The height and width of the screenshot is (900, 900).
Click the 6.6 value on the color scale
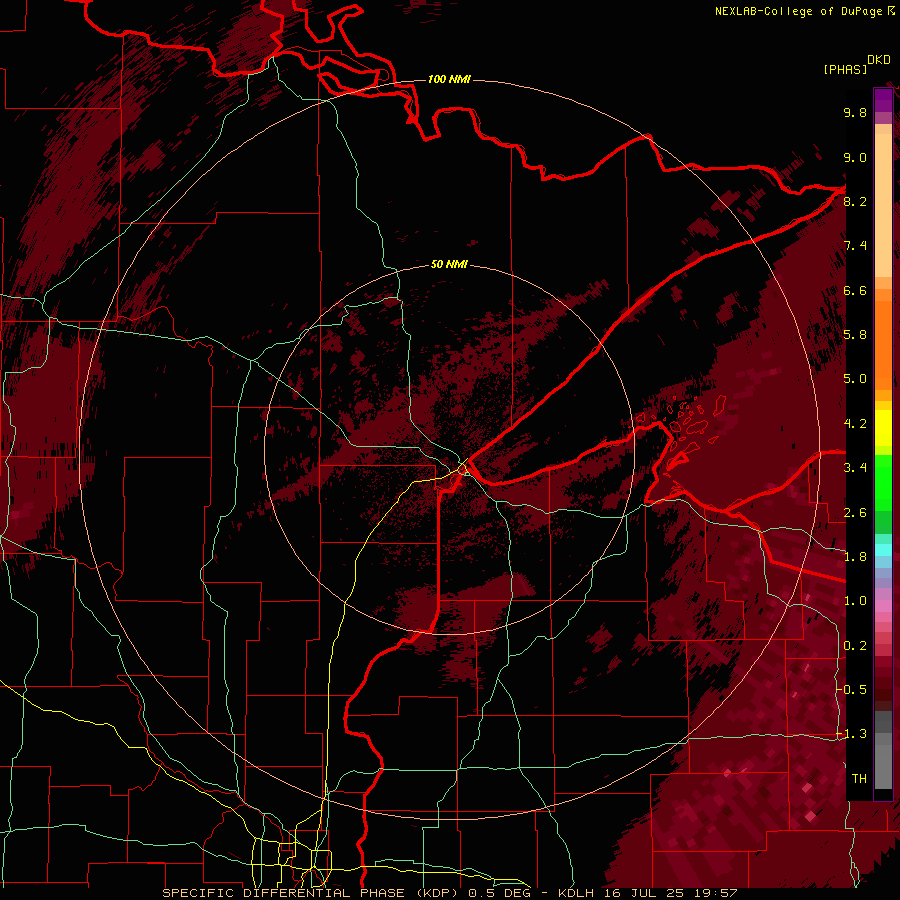[x=855, y=290]
